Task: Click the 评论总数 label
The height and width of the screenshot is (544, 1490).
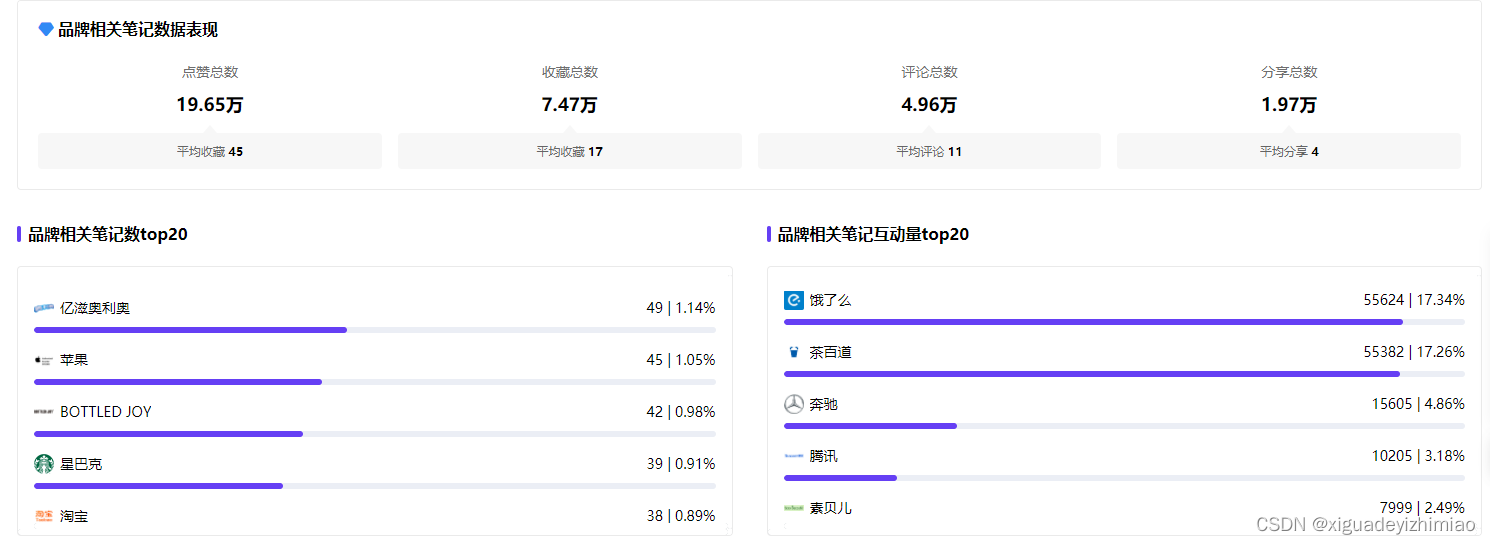Action: (x=929, y=72)
